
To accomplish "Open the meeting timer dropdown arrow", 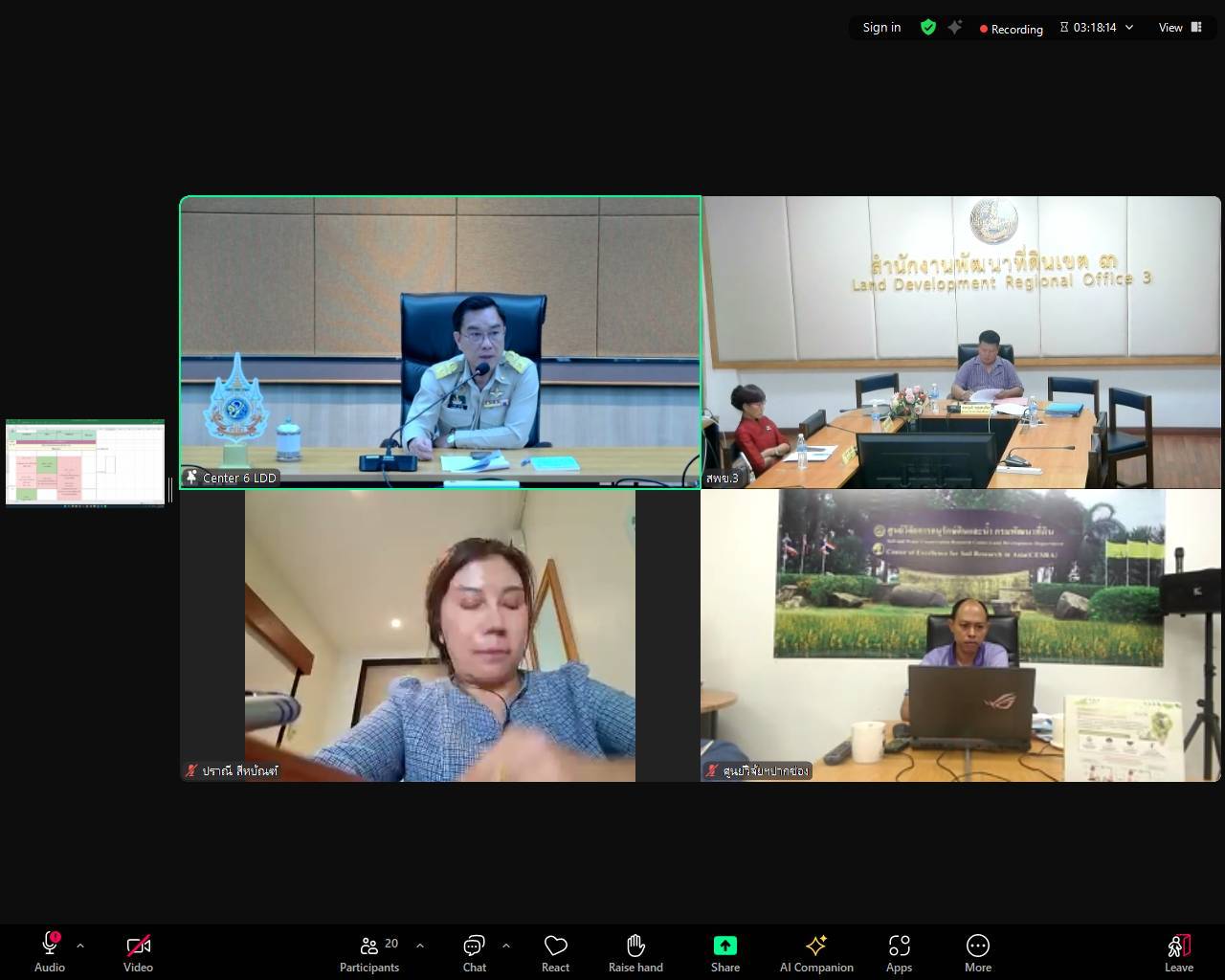I will click(x=1129, y=28).
